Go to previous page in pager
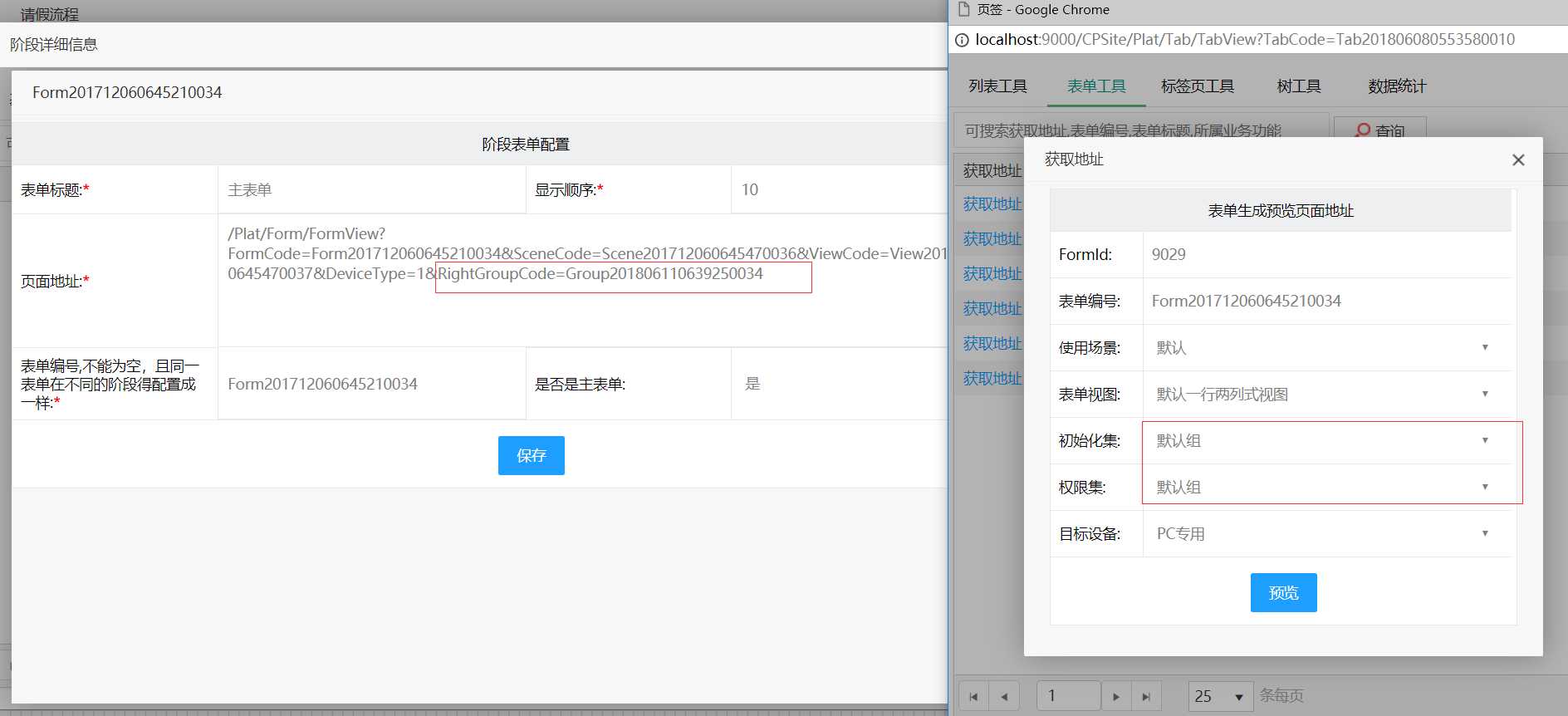The width and height of the screenshot is (1568, 716). pos(1004,696)
